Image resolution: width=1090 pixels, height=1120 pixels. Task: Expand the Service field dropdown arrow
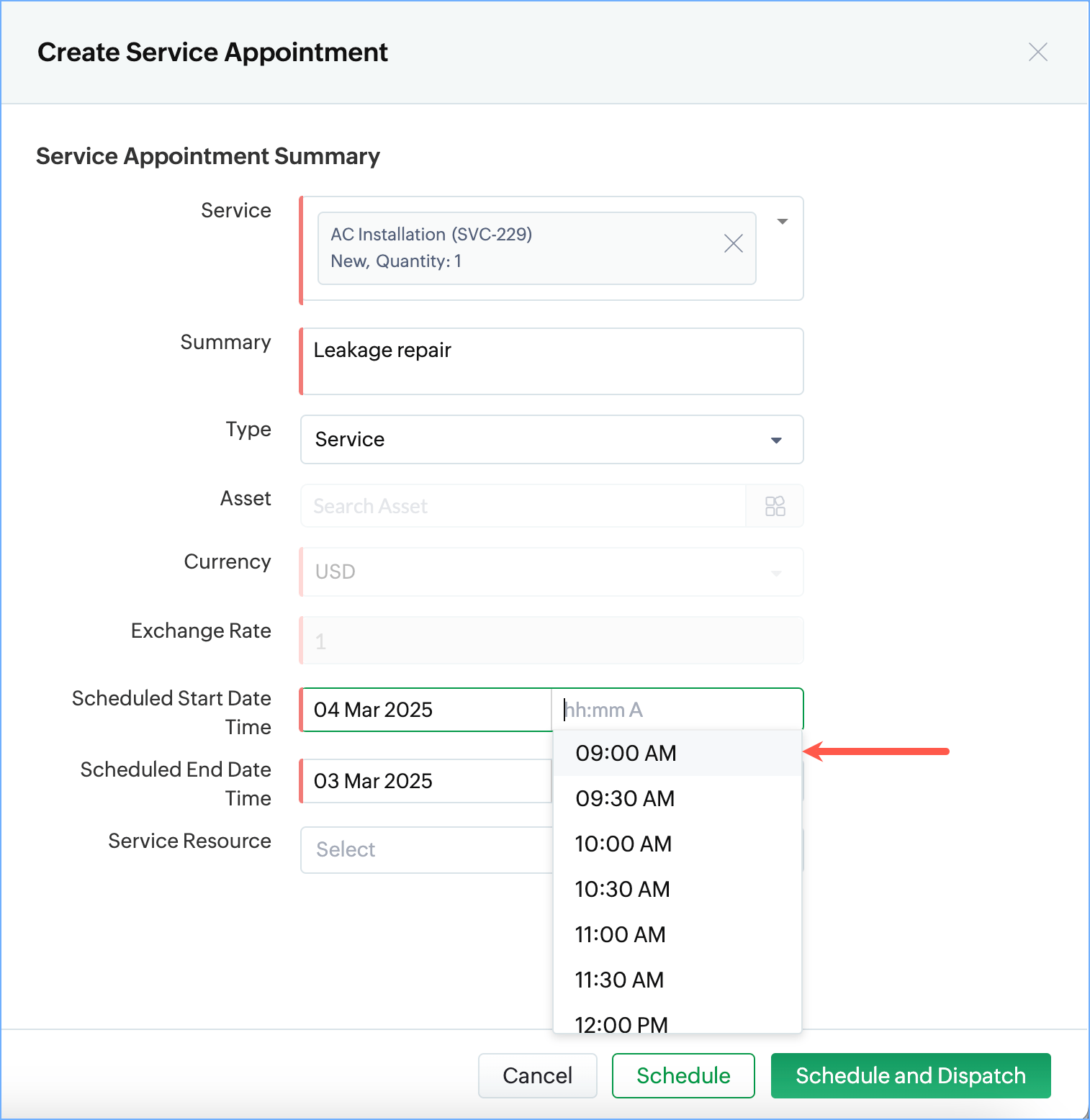click(783, 222)
